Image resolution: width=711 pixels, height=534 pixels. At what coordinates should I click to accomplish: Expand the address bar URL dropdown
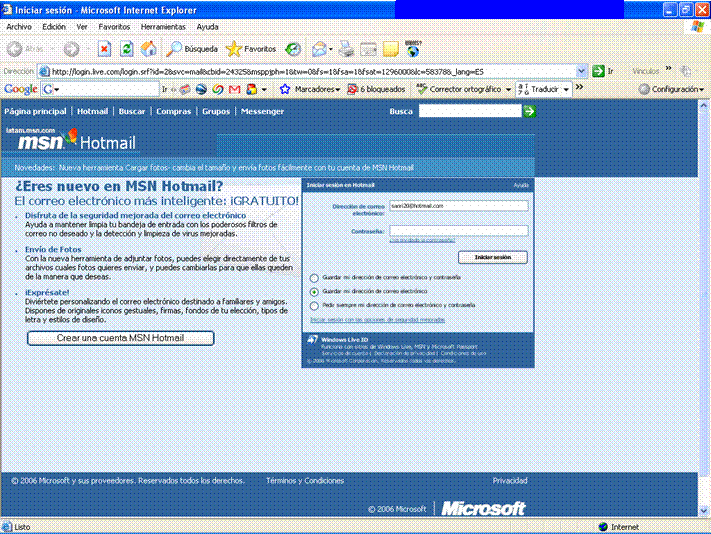(x=582, y=71)
